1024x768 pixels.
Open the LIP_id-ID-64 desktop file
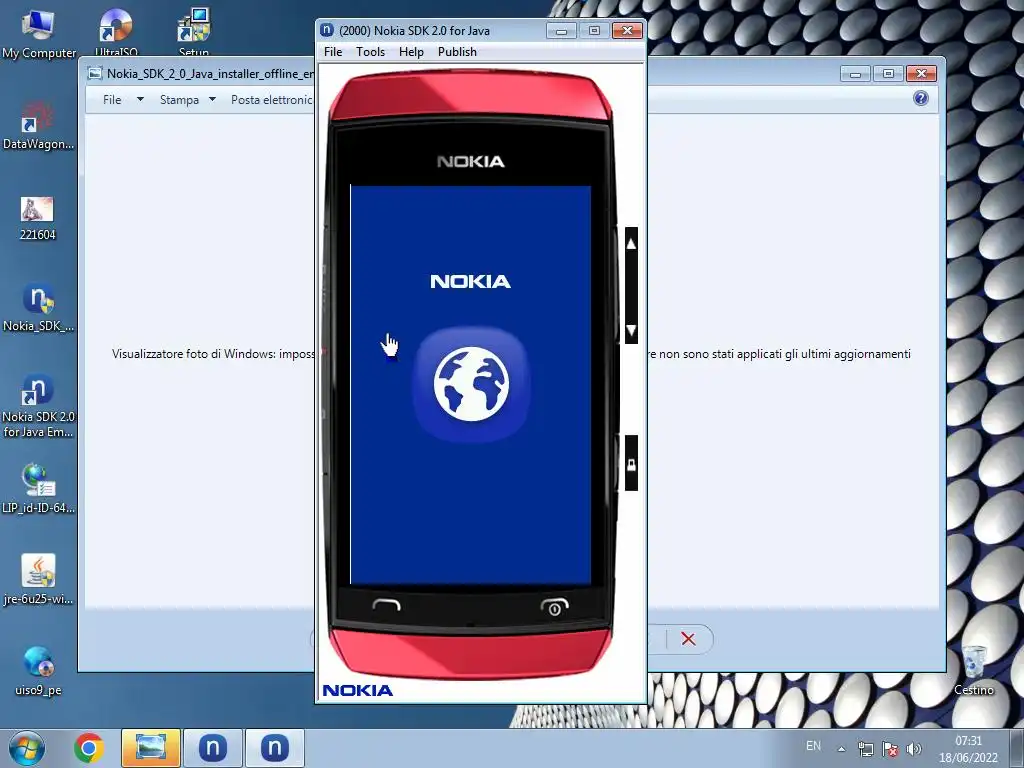(x=38, y=488)
